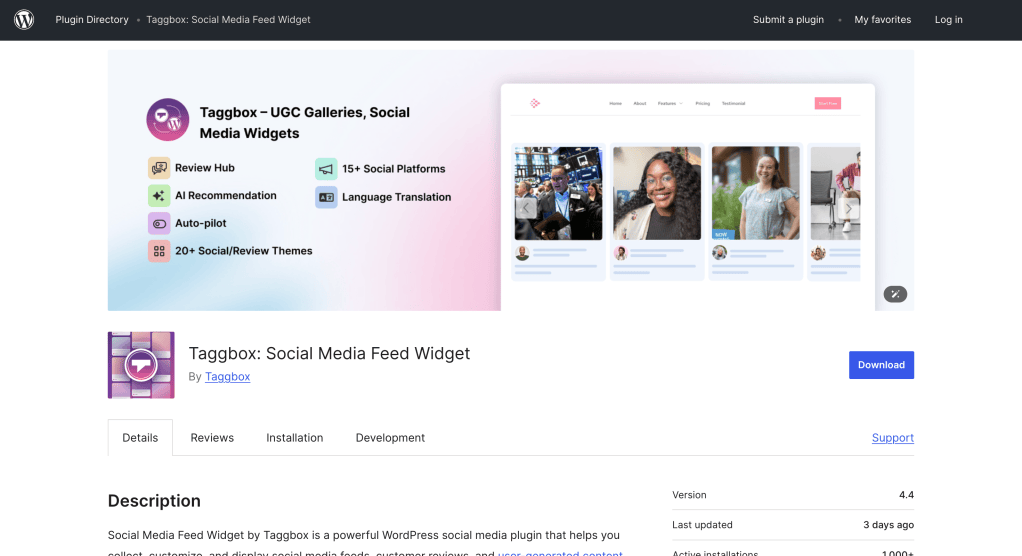Switch to the Development tab
Screen dimensions: 1022x556
(390, 437)
